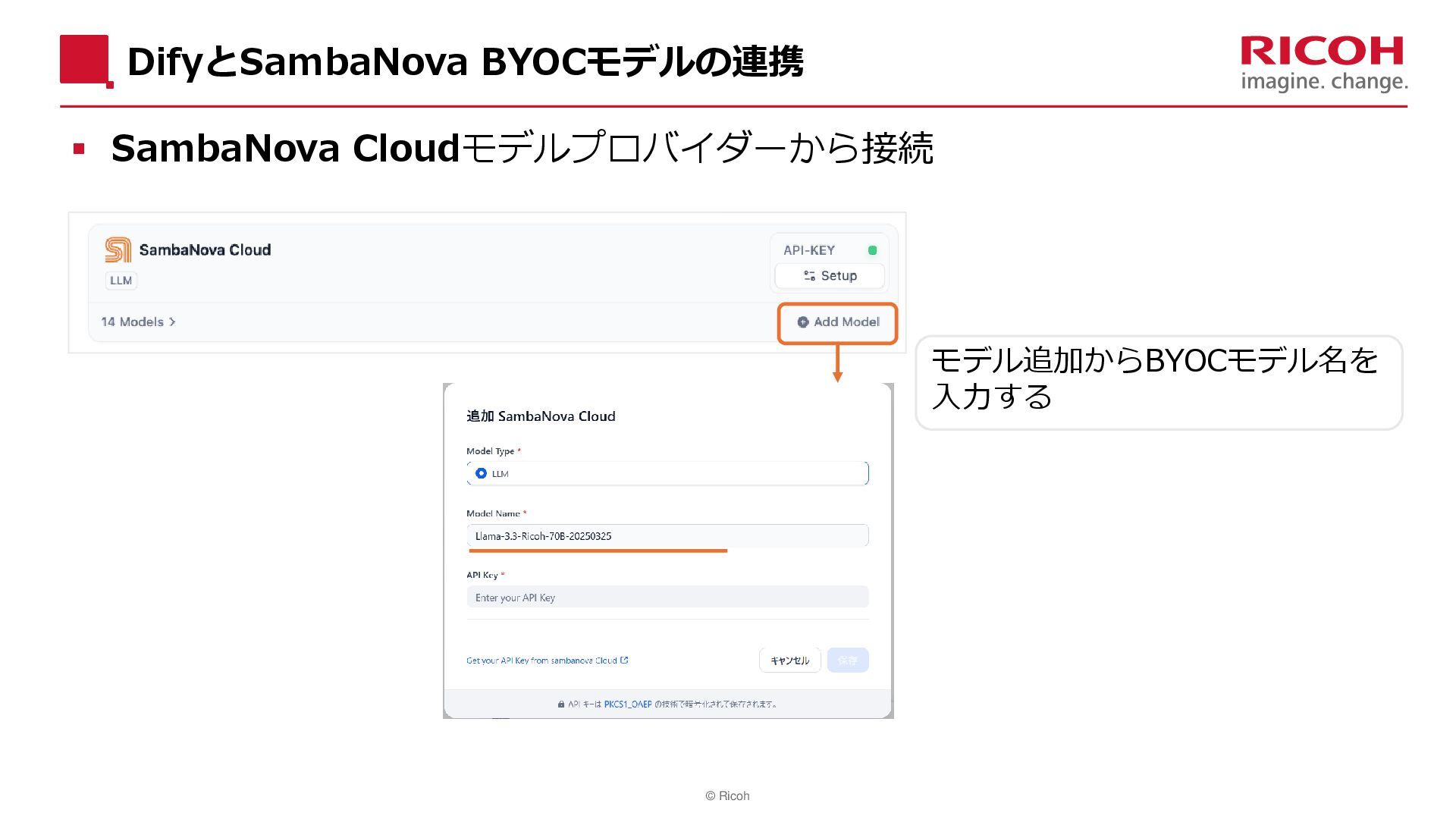Expand the 14 Models list
The height and width of the screenshot is (819, 1456).
coord(138,322)
